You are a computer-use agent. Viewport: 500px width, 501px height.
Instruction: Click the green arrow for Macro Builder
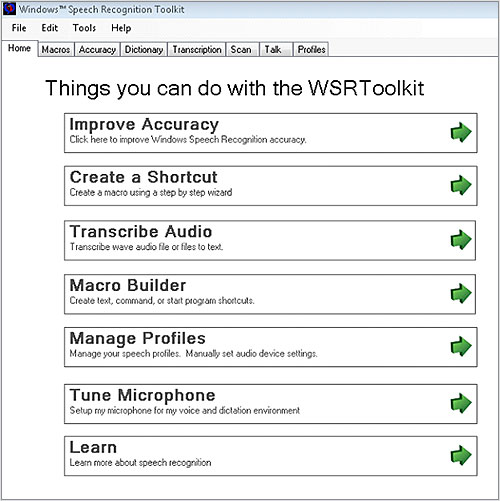pyautogui.click(x=461, y=293)
